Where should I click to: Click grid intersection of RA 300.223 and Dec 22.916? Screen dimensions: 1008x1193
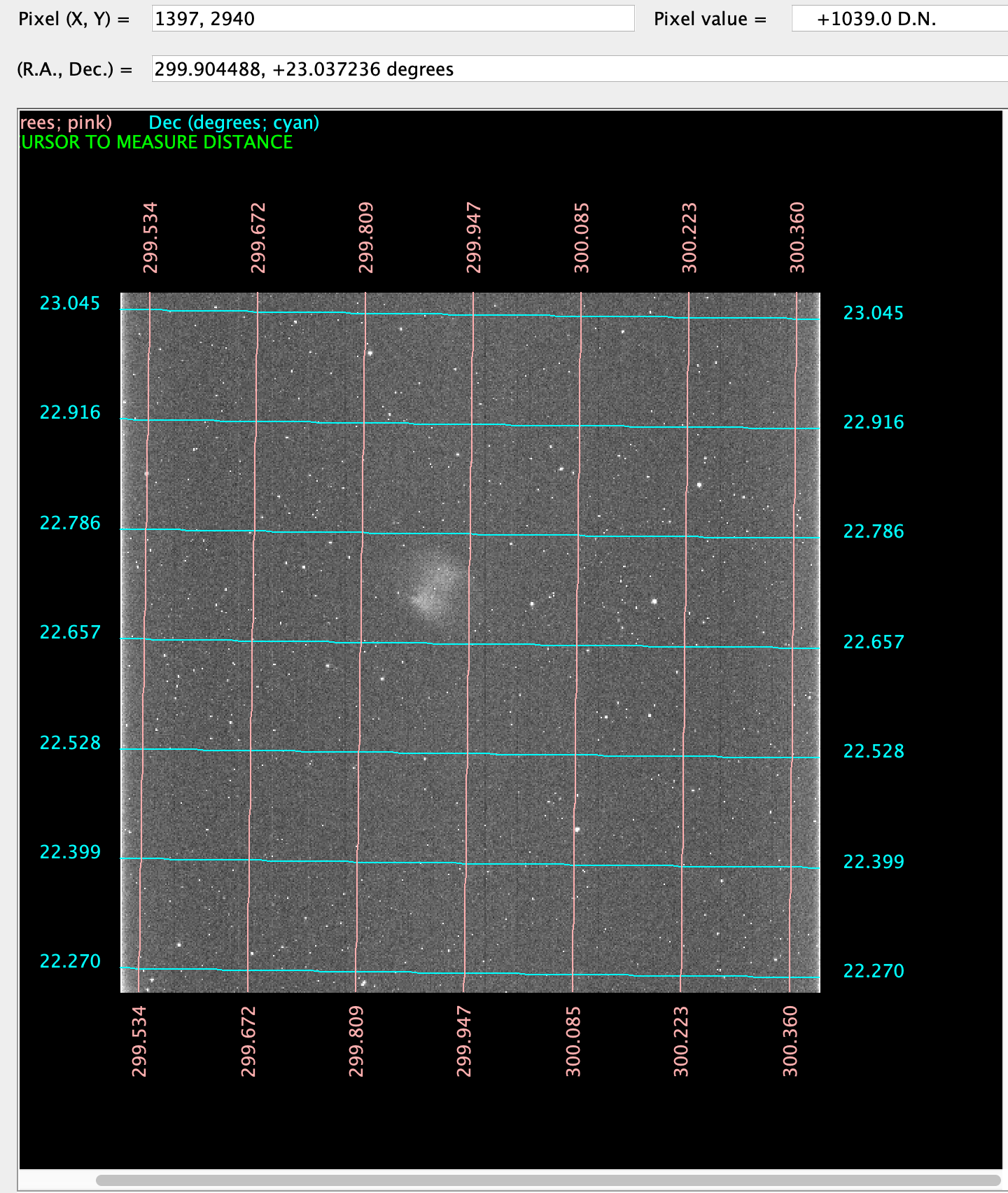[x=687, y=427]
